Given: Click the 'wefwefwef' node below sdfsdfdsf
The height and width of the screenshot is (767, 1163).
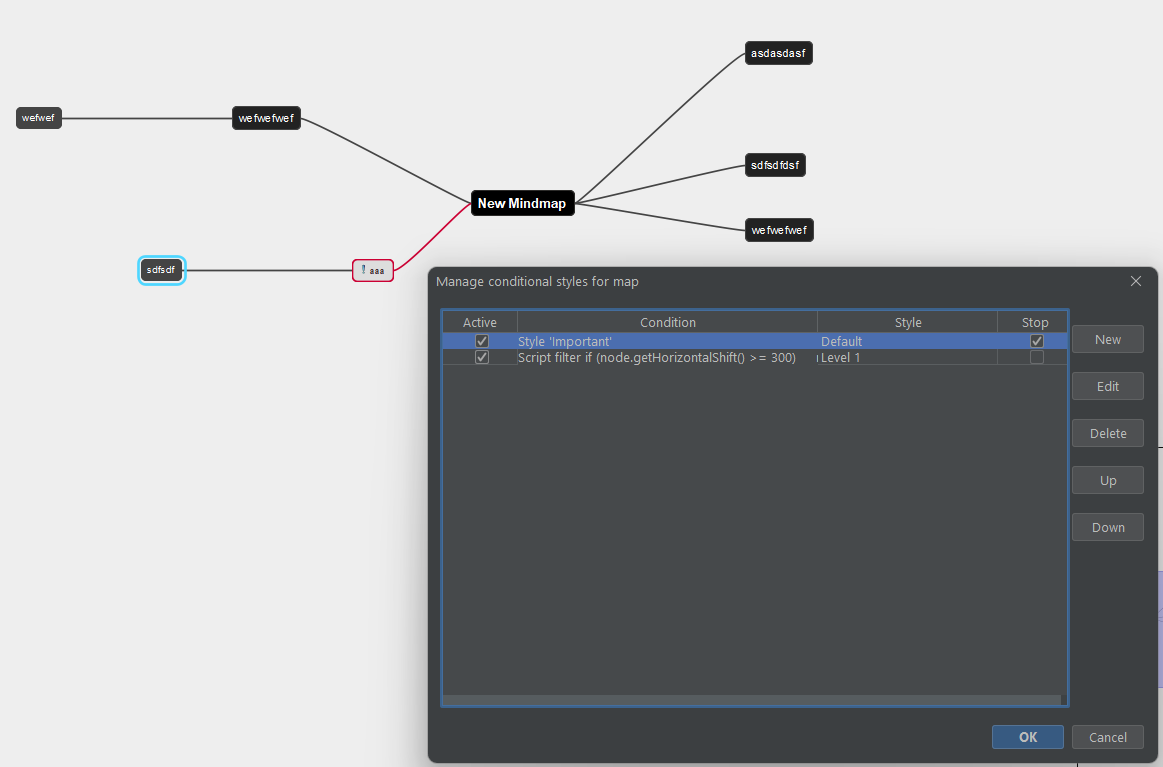Looking at the screenshot, I should tap(778, 229).
